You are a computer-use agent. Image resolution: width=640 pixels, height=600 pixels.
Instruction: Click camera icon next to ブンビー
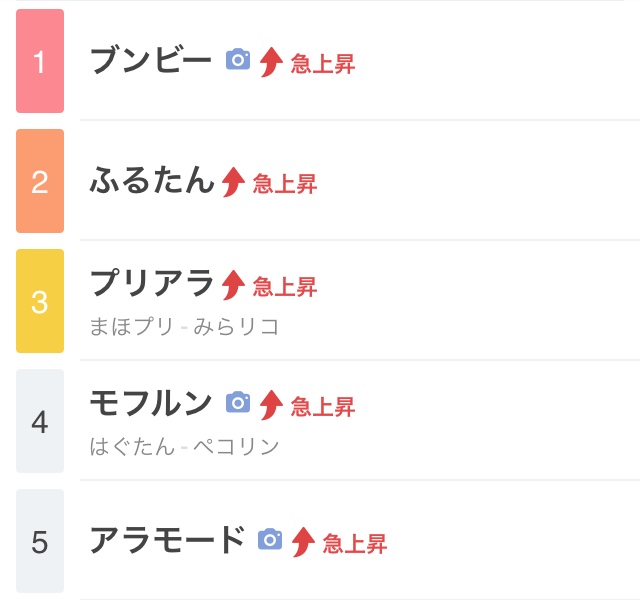tap(237, 60)
